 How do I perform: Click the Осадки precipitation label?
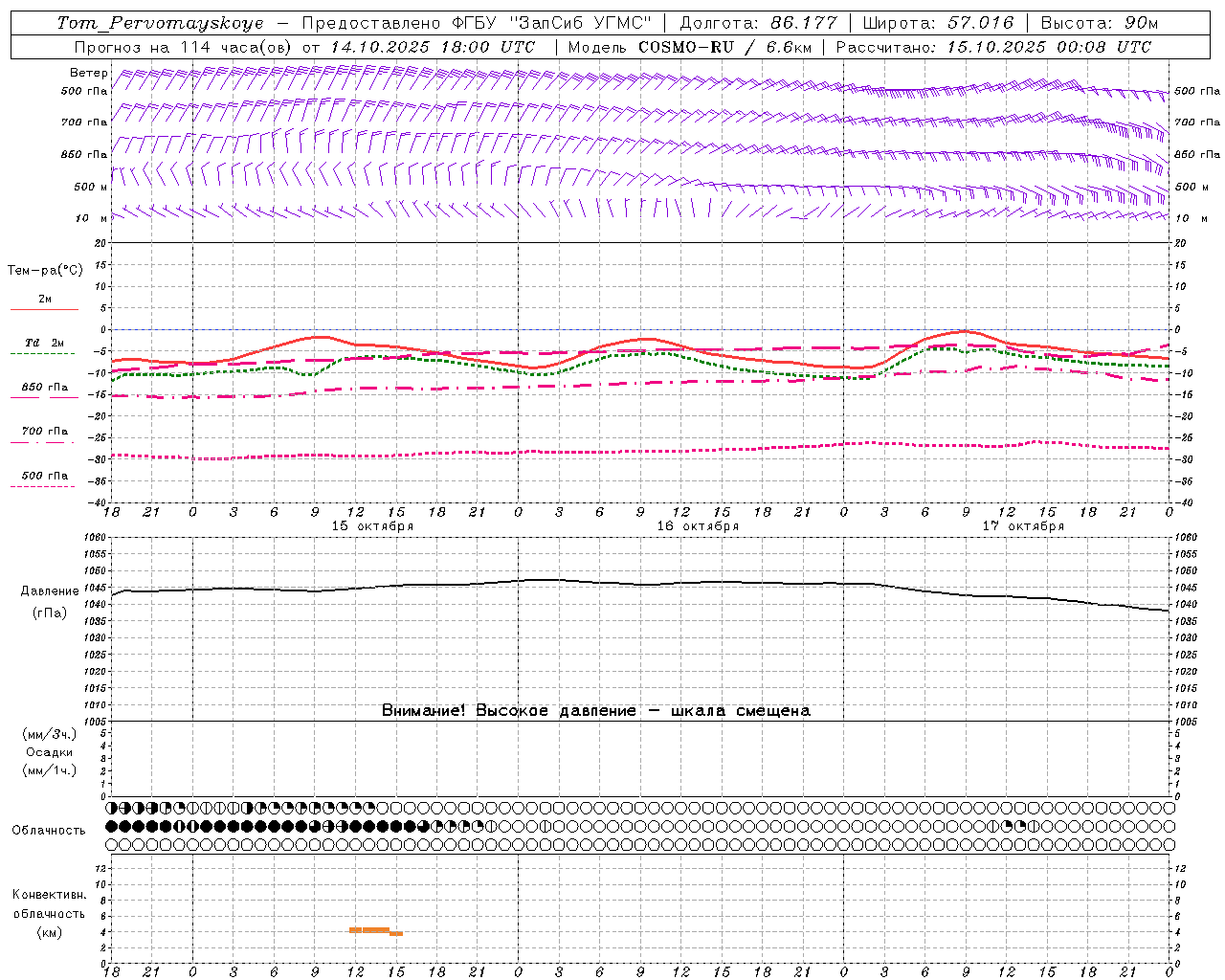(x=50, y=752)
